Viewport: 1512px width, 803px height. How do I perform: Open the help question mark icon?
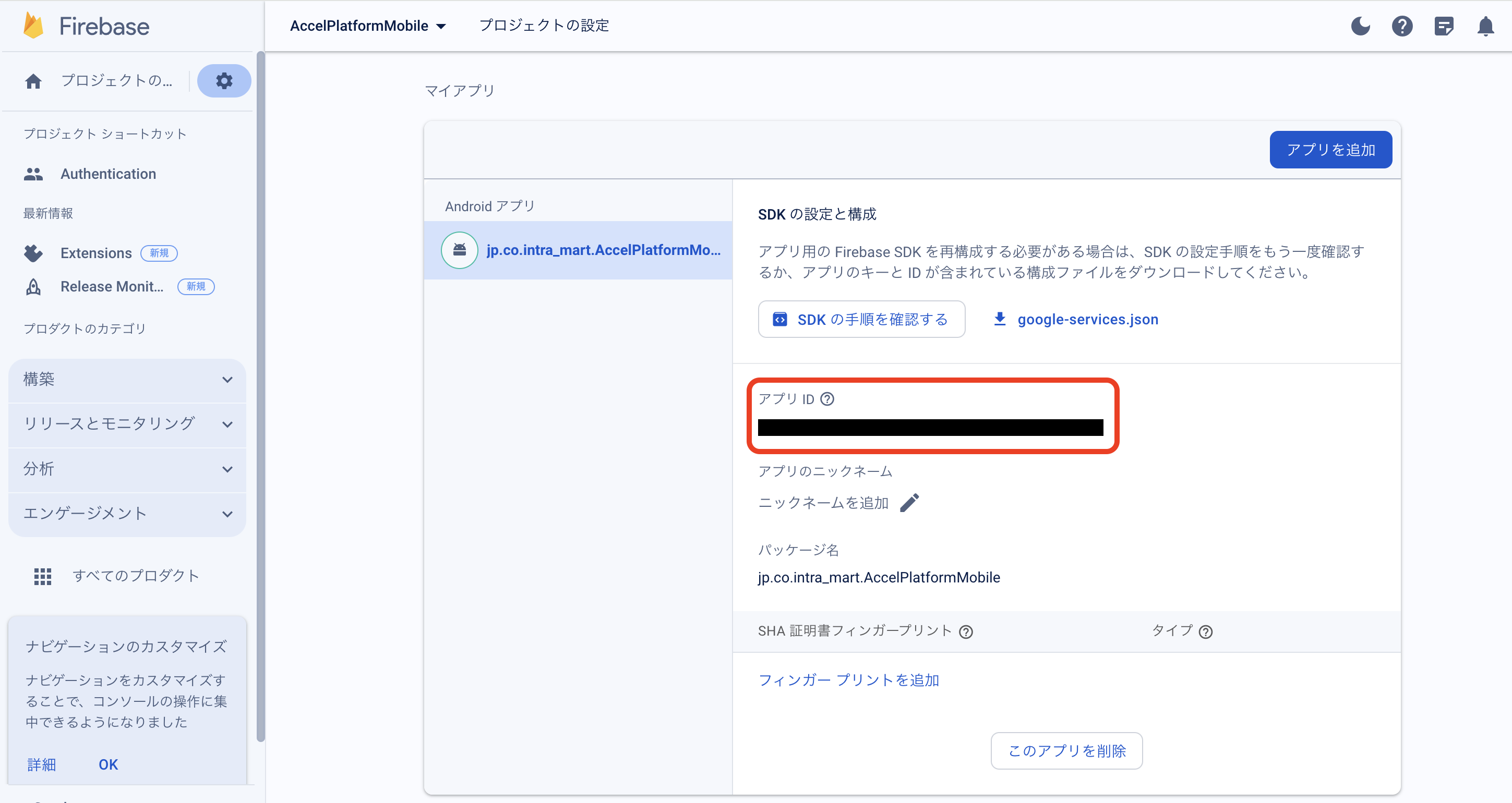pyautogui.click(x=1401, y=26)
